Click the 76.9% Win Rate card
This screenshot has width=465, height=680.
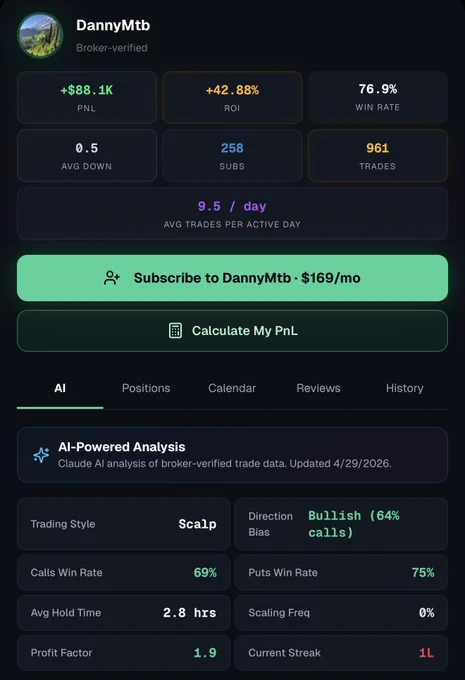[x=378, y=98]
